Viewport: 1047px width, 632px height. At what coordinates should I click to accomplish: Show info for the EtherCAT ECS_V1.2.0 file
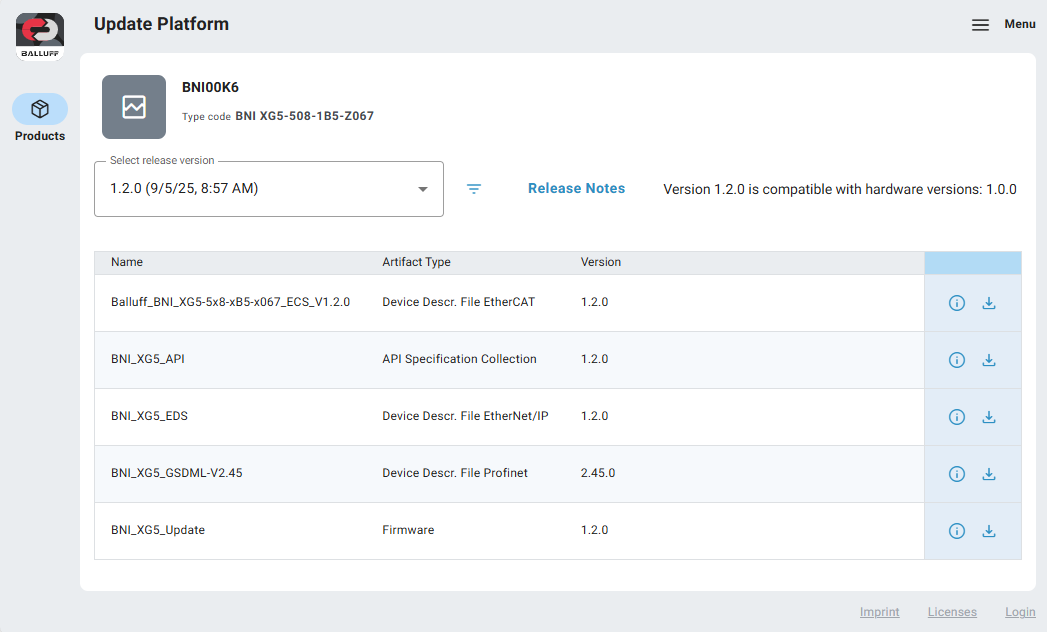(957, 303)
